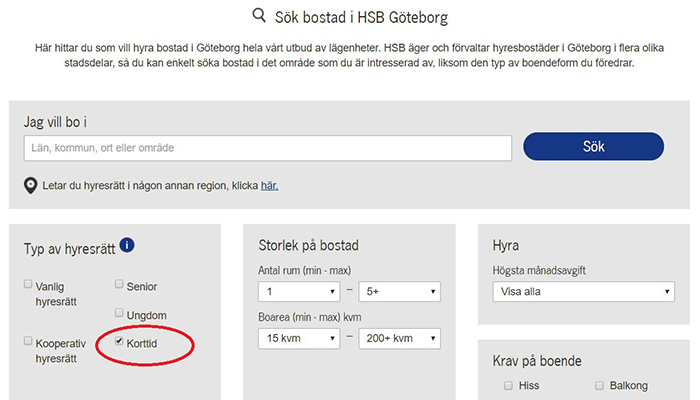
Task: Follow the 'här' link for other regions
Action: pos(269,186)
